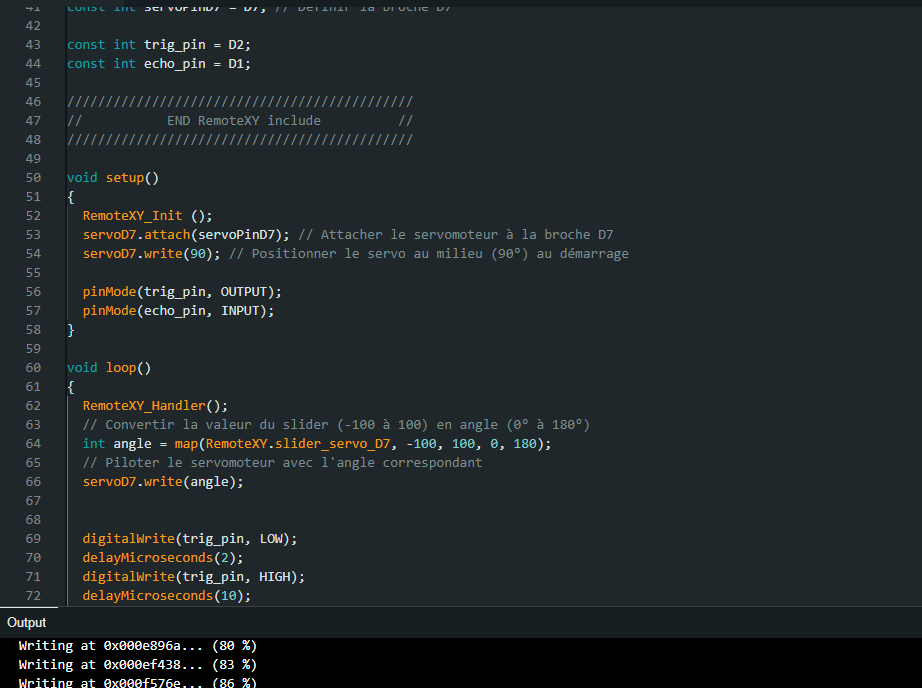The image size is (922, 688).
Task: Place cursor on the setup function name
Action: coord(124,177)
